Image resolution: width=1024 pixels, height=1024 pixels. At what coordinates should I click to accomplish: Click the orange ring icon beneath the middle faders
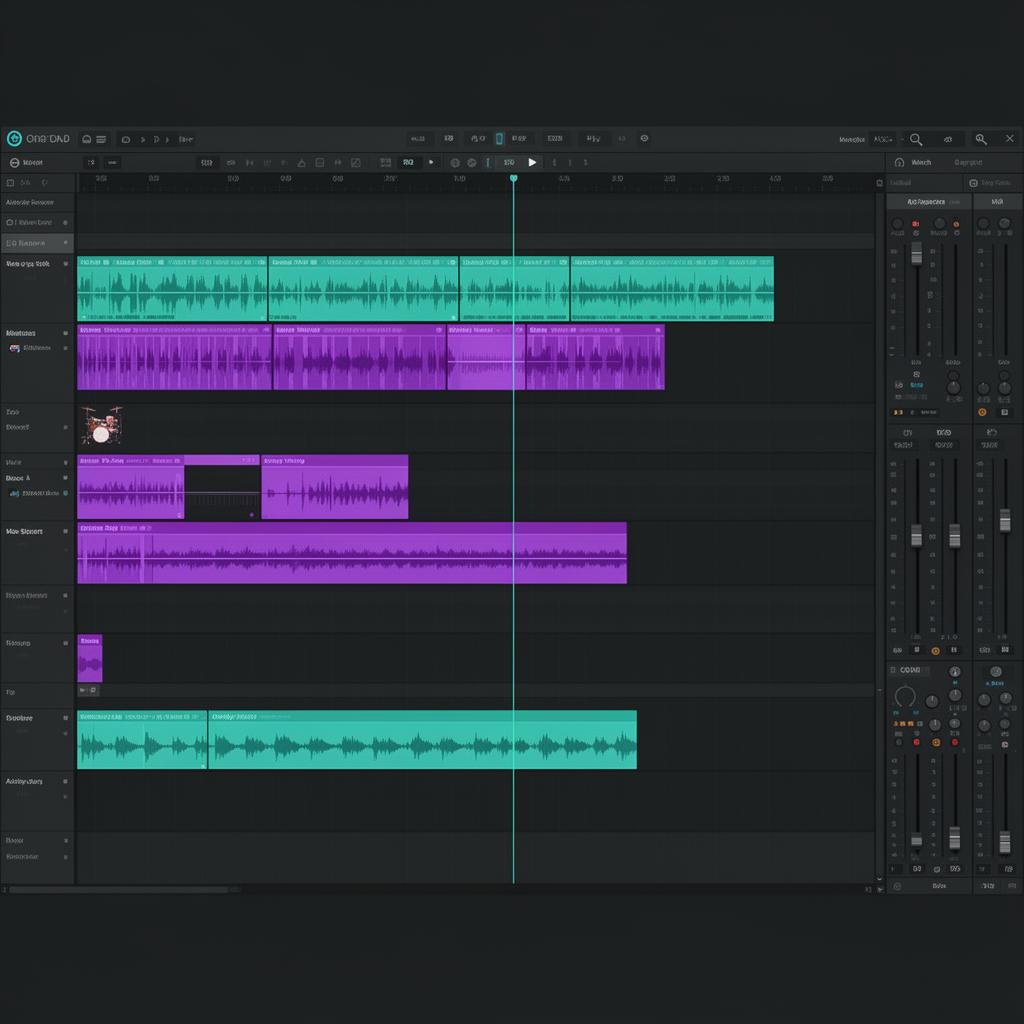(935, 650)
